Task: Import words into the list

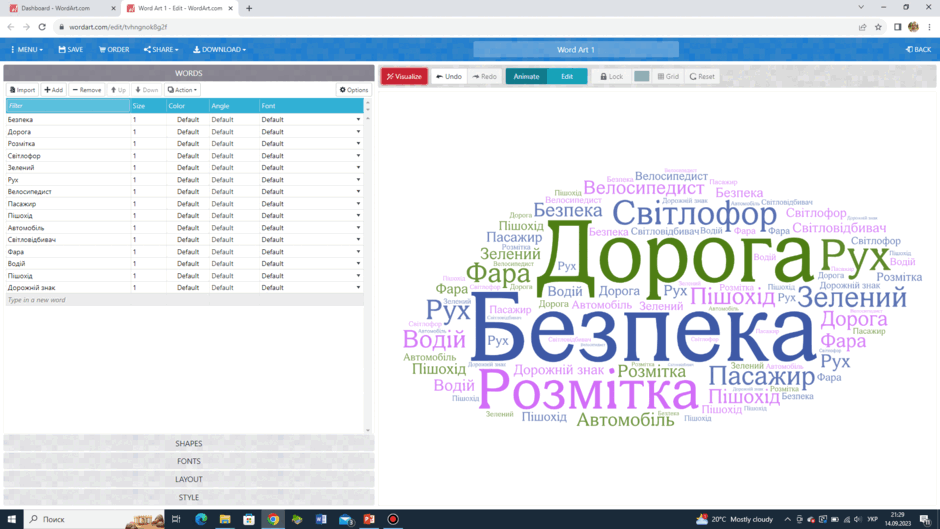Action: pyautogui.click(x=22, y=89)
